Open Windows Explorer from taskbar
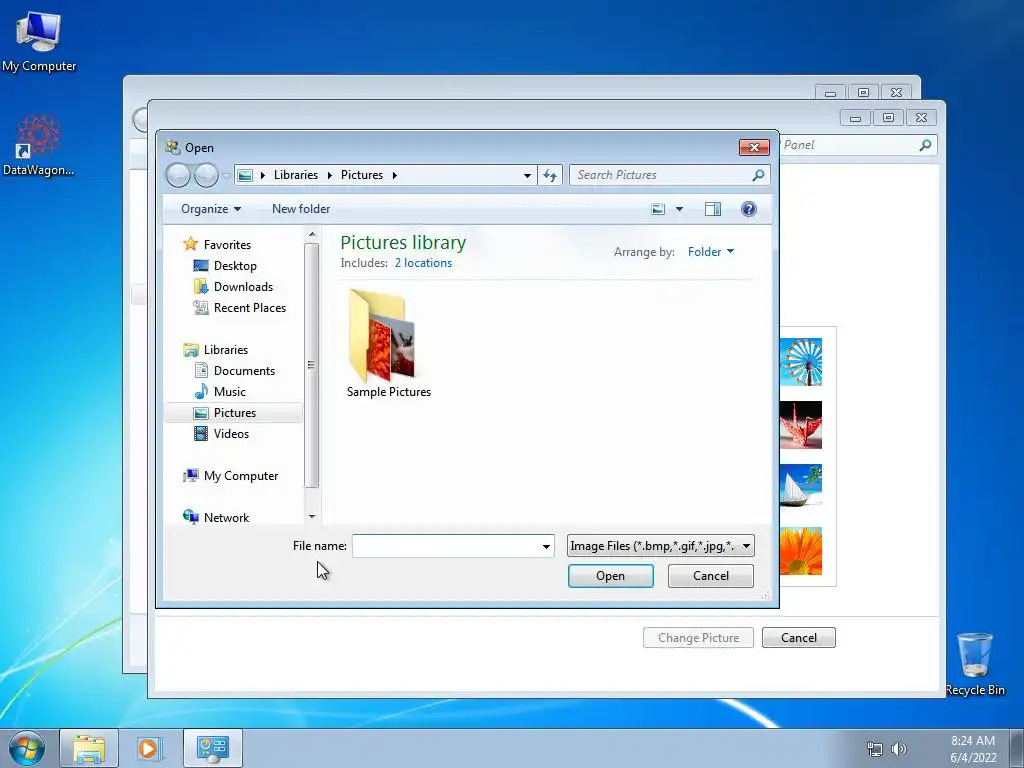 click(x=89, y=748)
